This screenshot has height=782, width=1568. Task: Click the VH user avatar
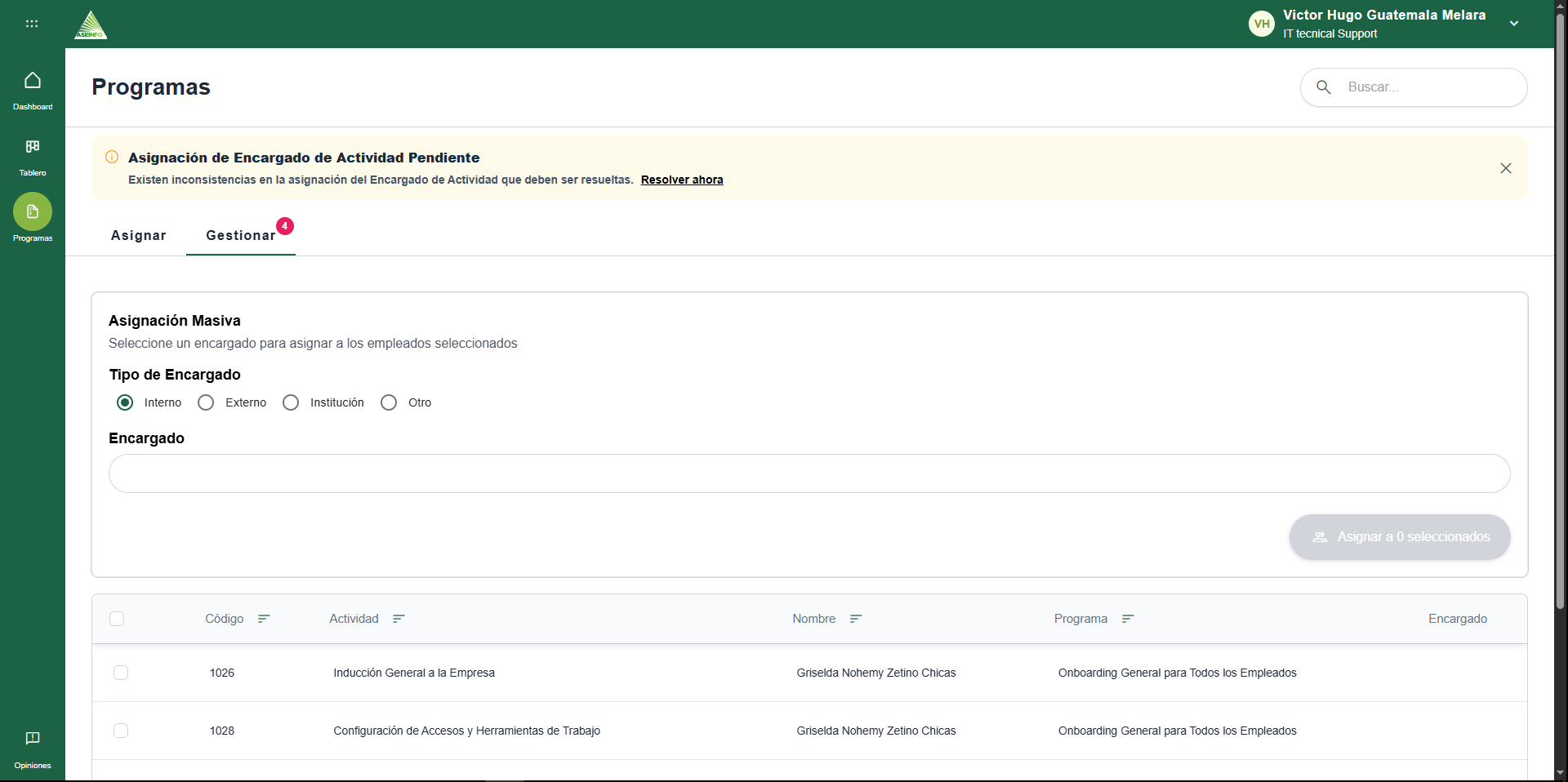[x=1262, y=24]
